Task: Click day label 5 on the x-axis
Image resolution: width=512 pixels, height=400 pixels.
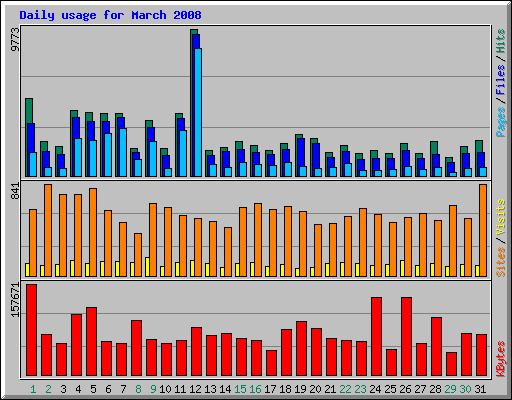Action: coord(93,389)
